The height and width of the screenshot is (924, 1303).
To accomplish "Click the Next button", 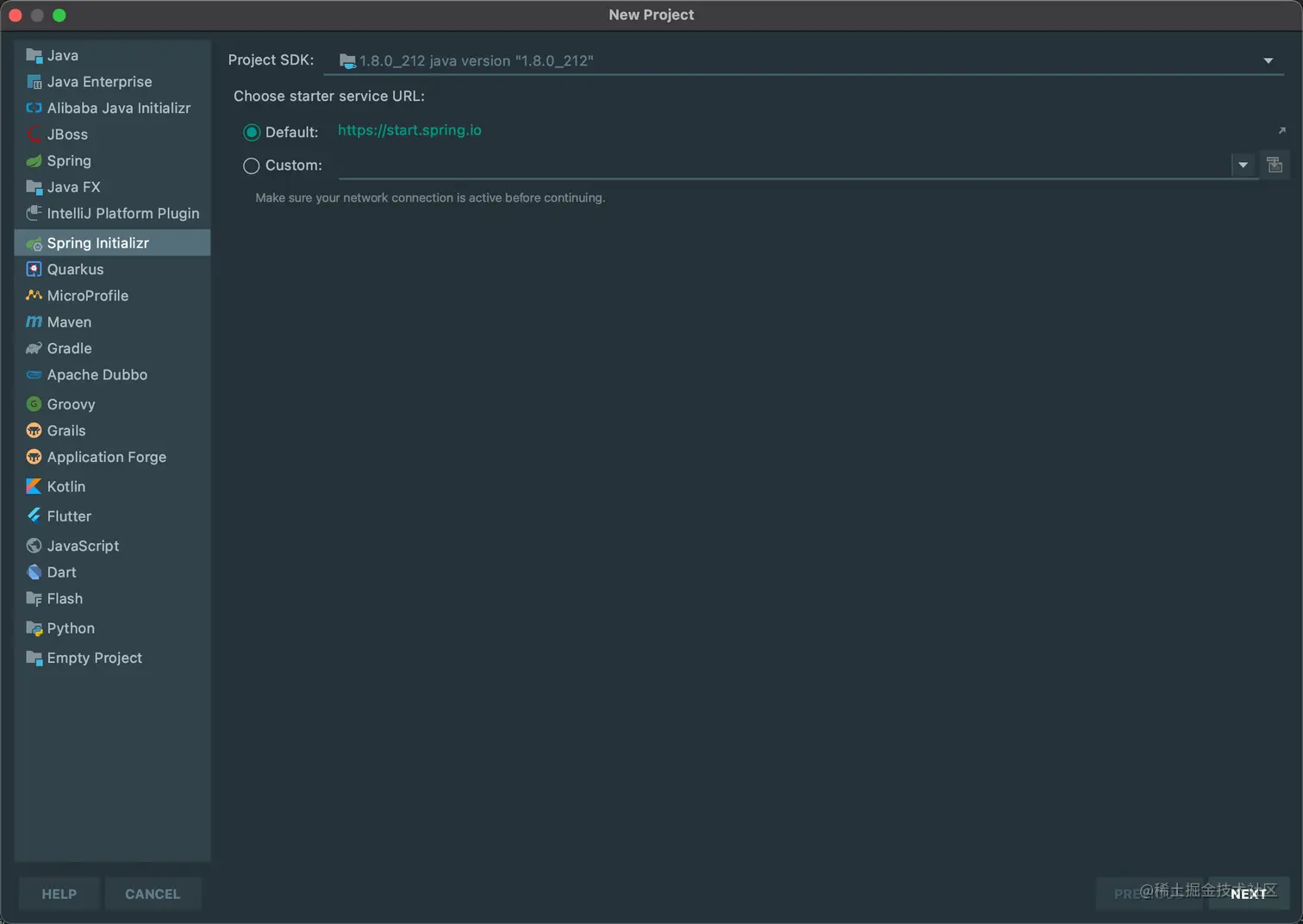I will point(1249,894).
